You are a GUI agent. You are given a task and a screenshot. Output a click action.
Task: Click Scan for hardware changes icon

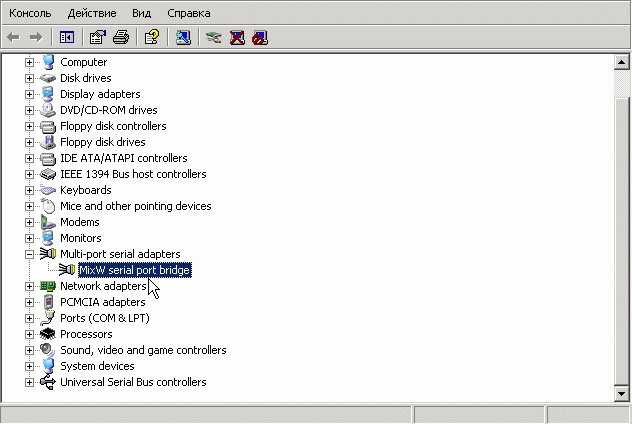coord(183,38)
